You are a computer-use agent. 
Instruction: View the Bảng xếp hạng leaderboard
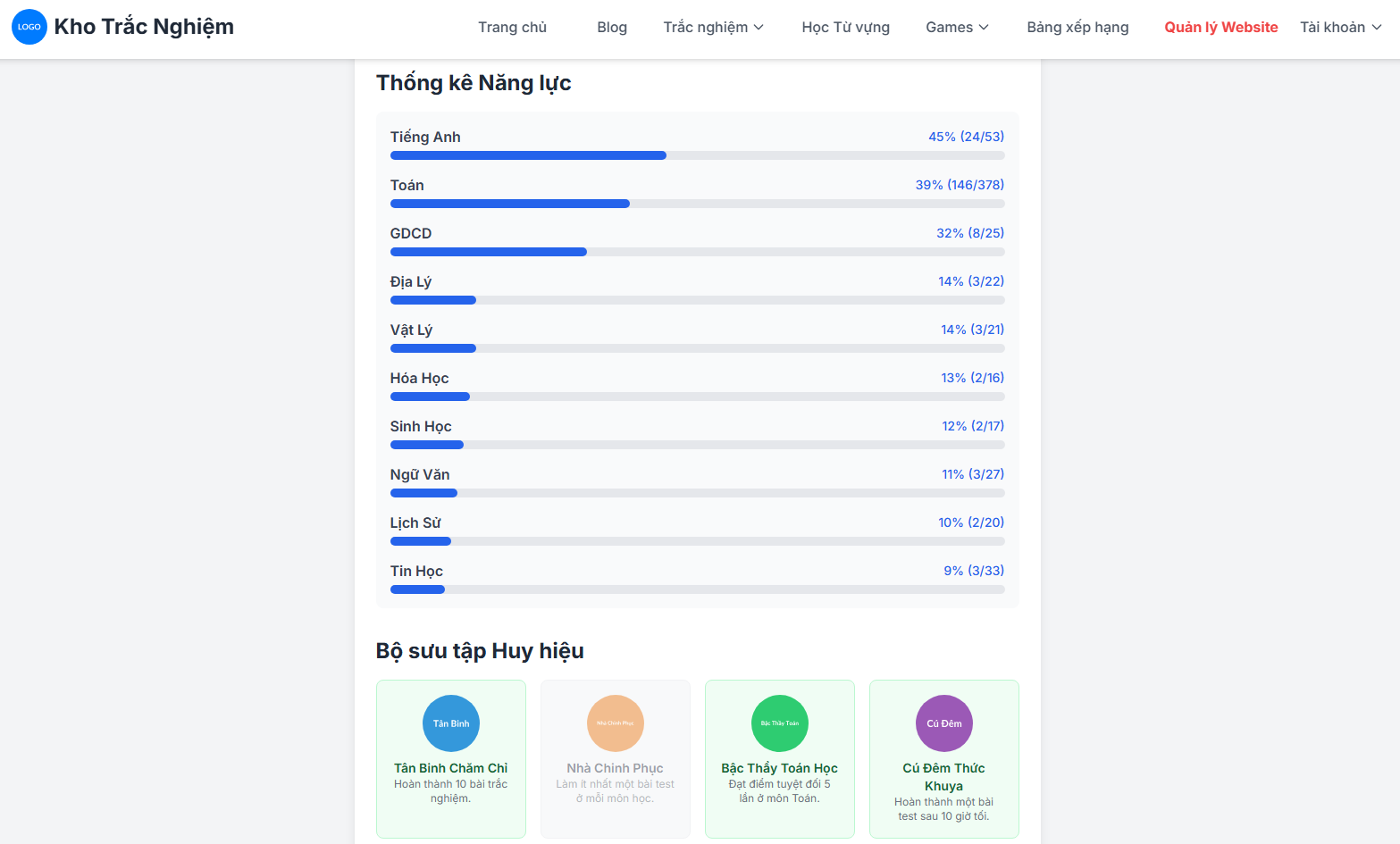1077,27
